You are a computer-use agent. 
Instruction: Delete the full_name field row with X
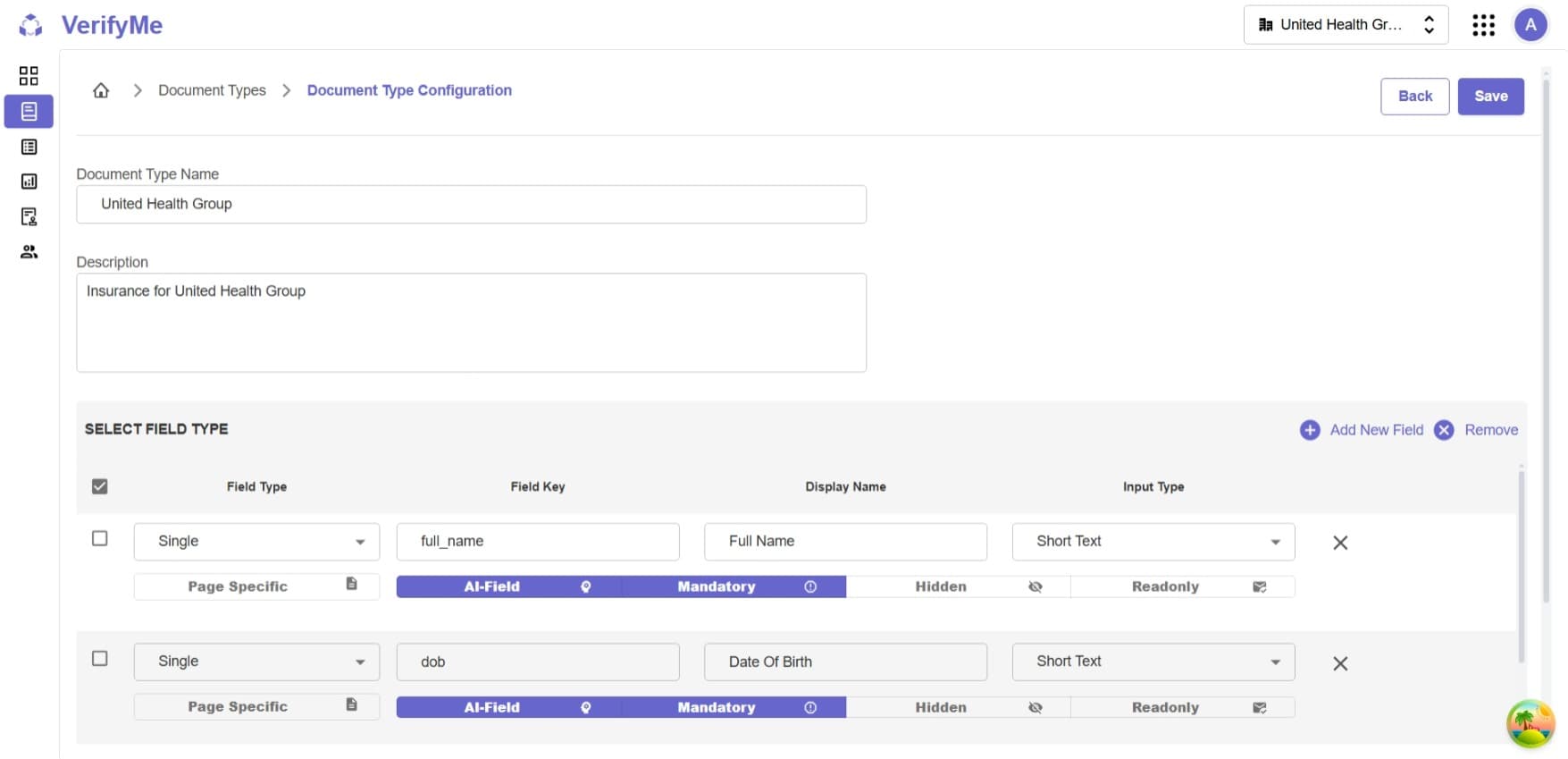pyautogui.click(x=1340, y=543)
